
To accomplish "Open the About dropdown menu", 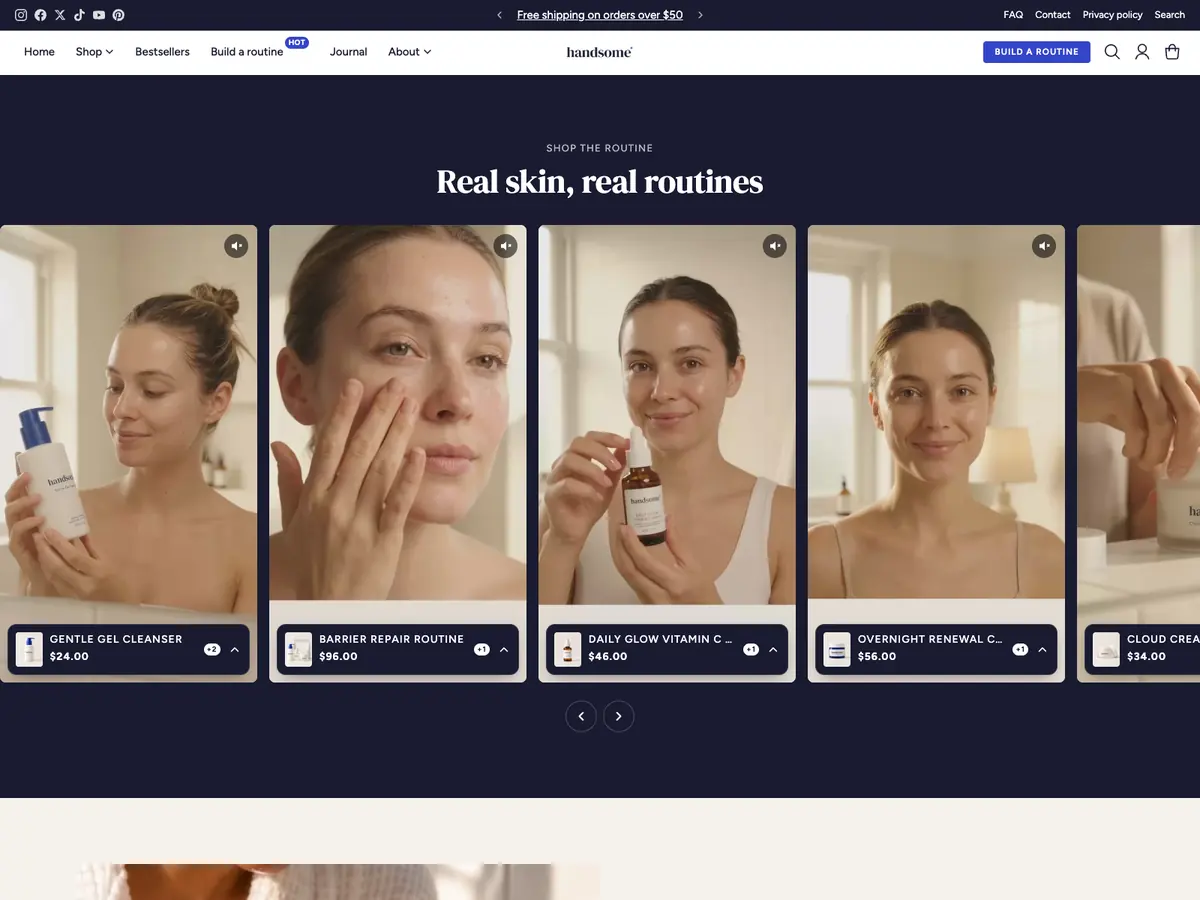I will [409, 52].
